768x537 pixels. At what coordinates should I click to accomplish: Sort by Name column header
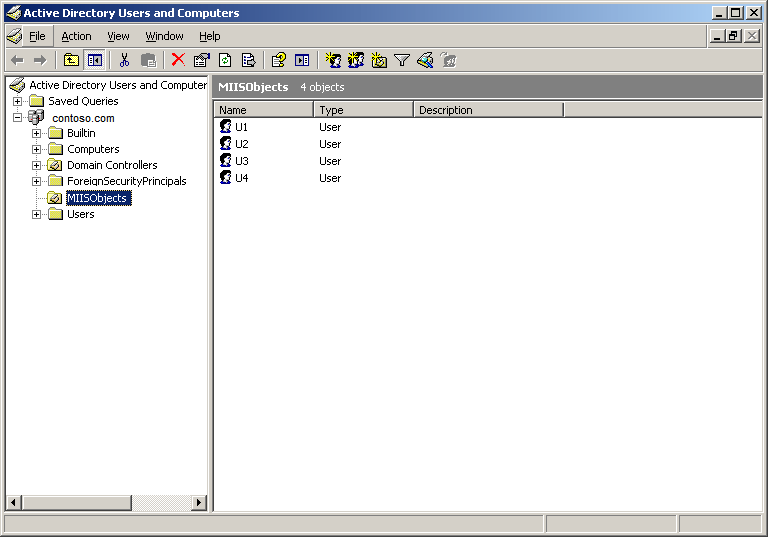coord(264,110)
